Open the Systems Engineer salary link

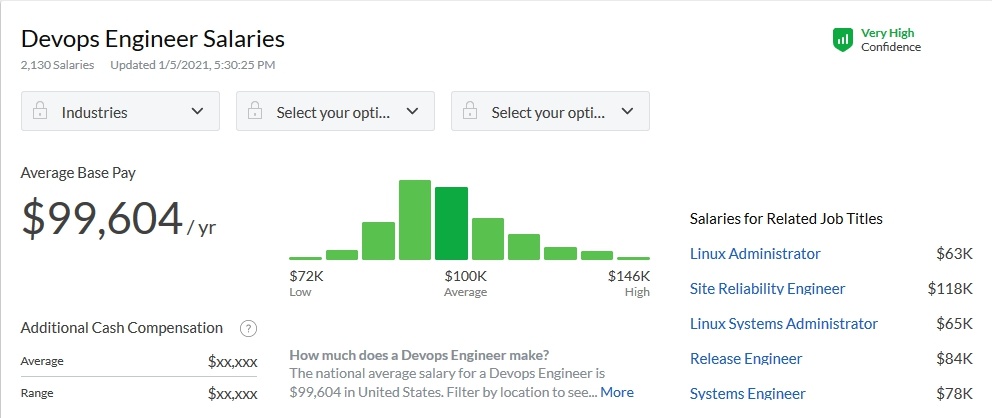747,394
